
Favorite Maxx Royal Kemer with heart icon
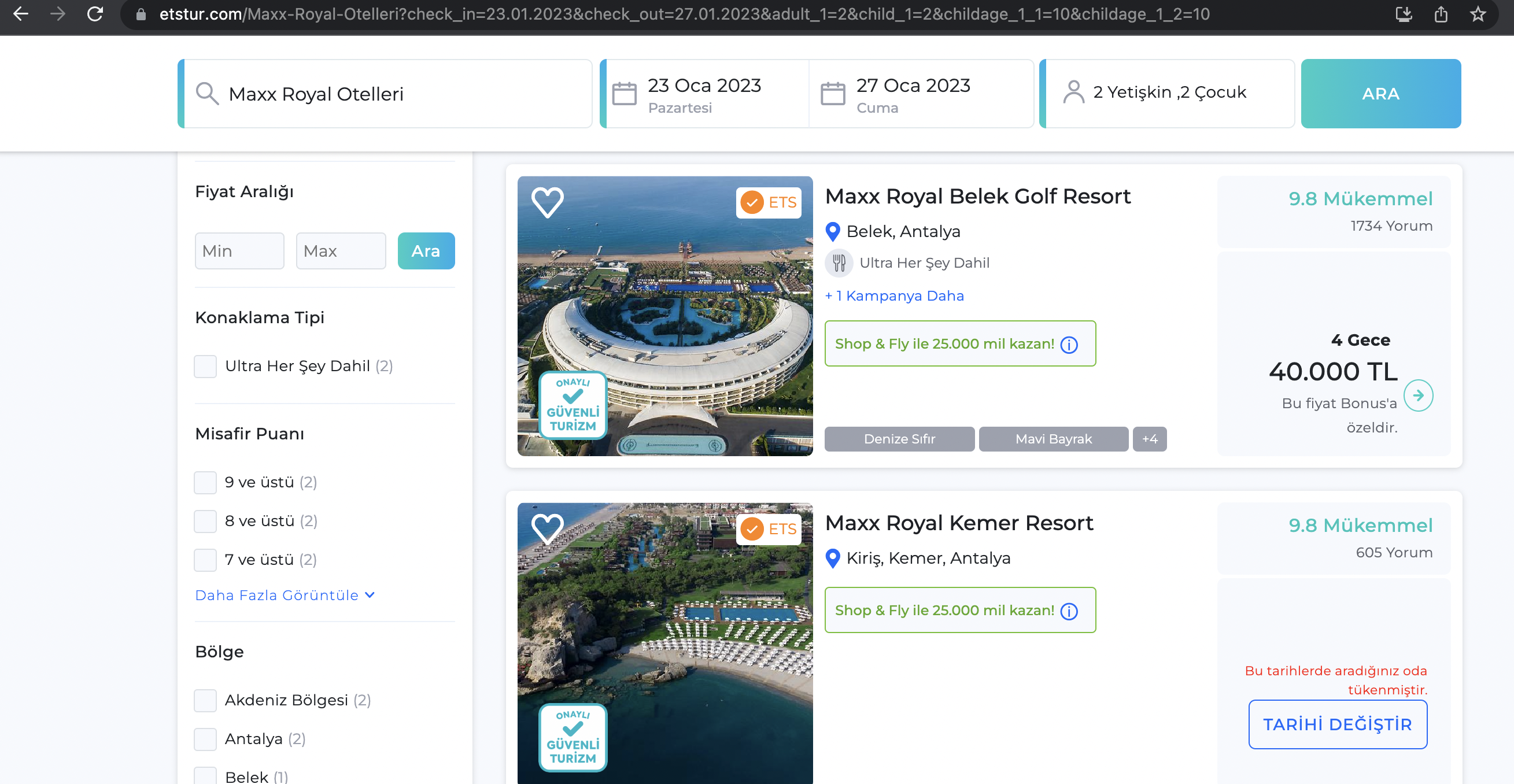[547, 528]
